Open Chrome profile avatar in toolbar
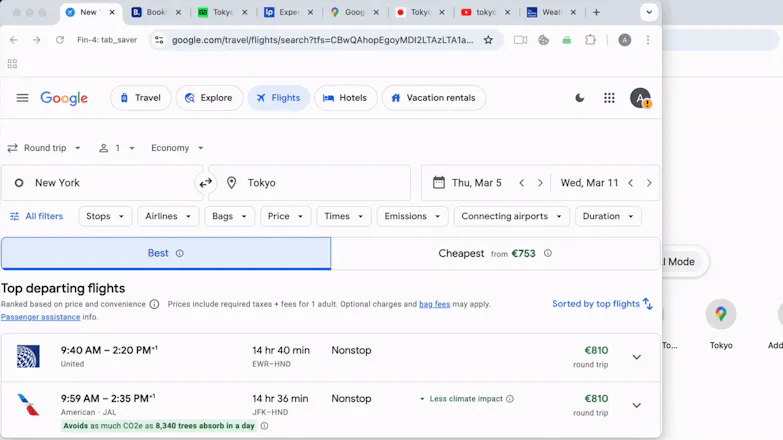Viewport: 783px width, 440px height. 624,40
